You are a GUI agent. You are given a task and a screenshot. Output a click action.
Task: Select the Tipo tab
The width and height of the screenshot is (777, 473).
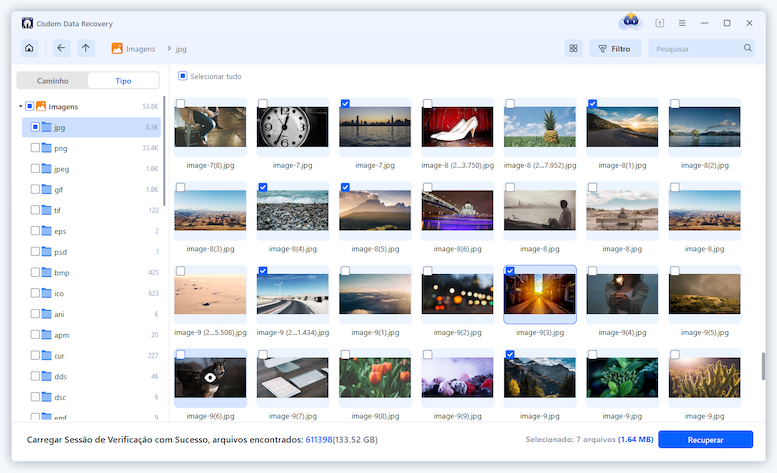click(123, 80)
